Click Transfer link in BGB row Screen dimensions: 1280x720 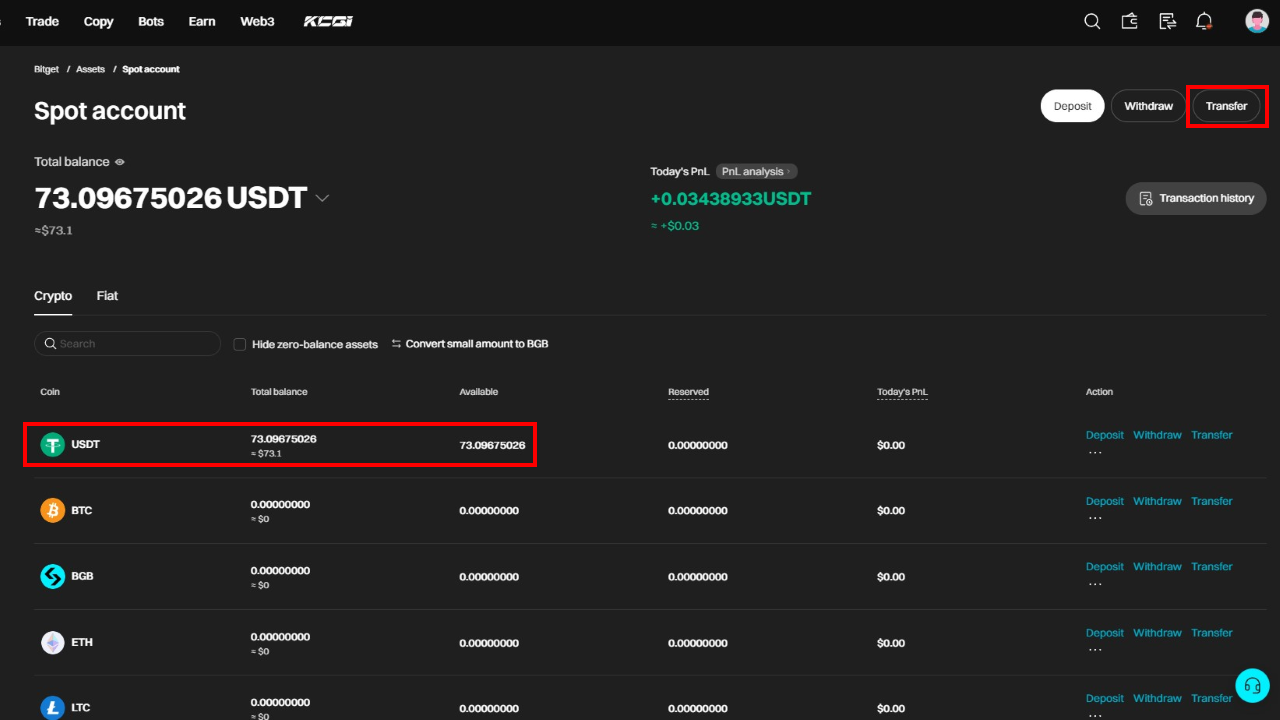click(x=1212, y=567)
